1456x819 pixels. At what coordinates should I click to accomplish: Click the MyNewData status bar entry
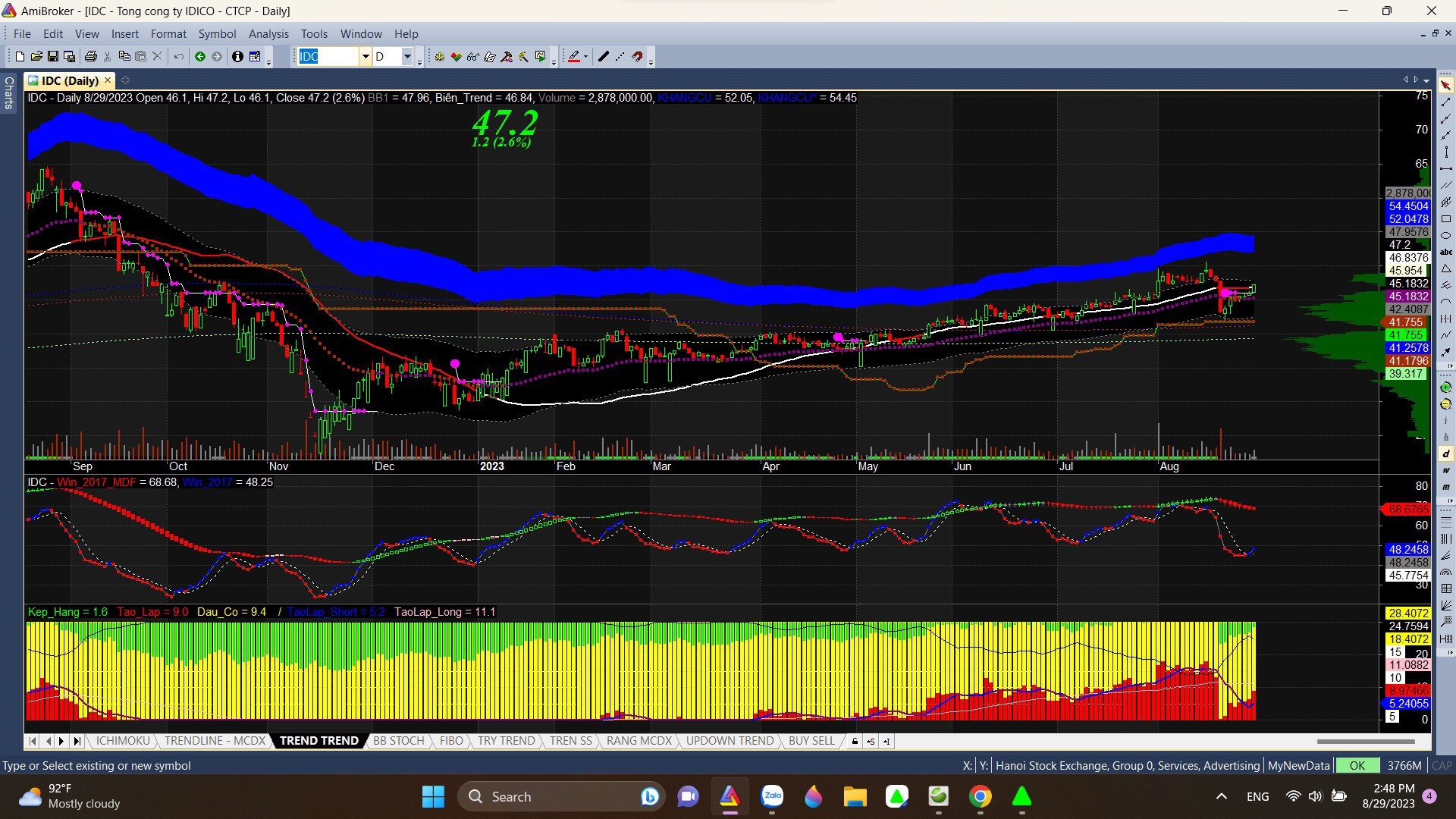tap(1299, 765)
